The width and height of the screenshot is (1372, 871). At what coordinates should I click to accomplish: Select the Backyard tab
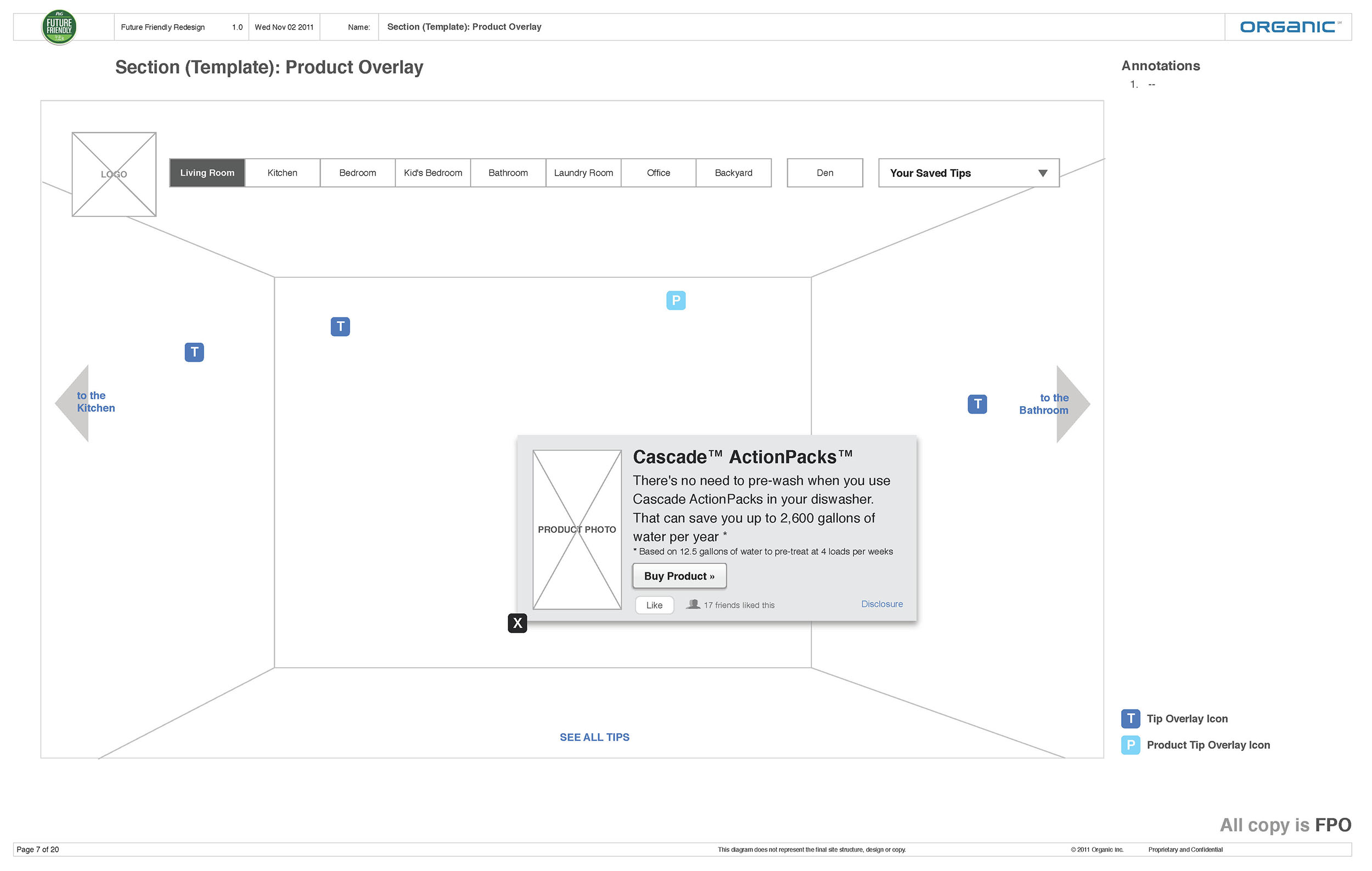[734, 173]
